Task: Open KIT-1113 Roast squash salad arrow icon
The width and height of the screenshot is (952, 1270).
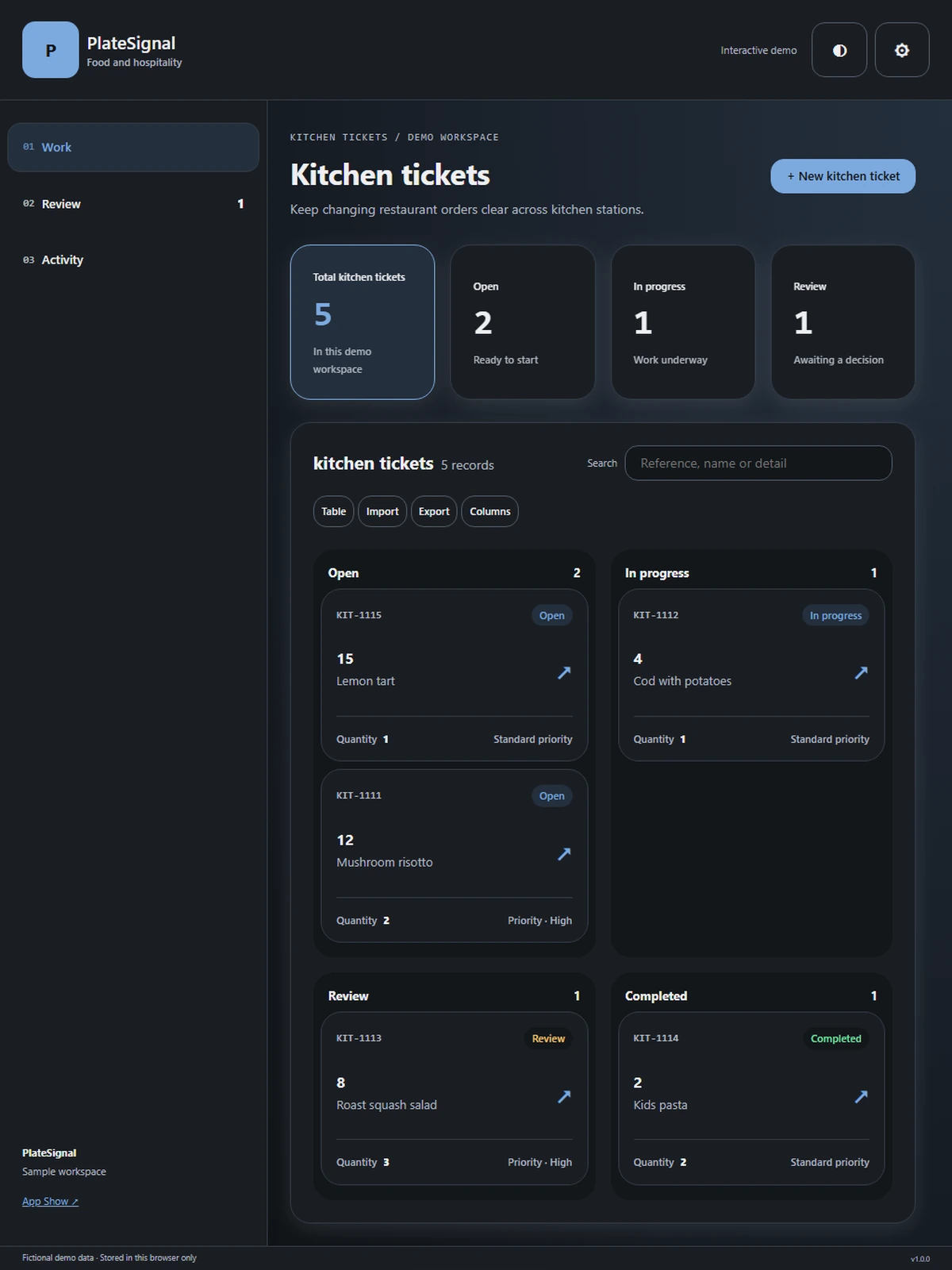Action: click(x=564, y=1096)
